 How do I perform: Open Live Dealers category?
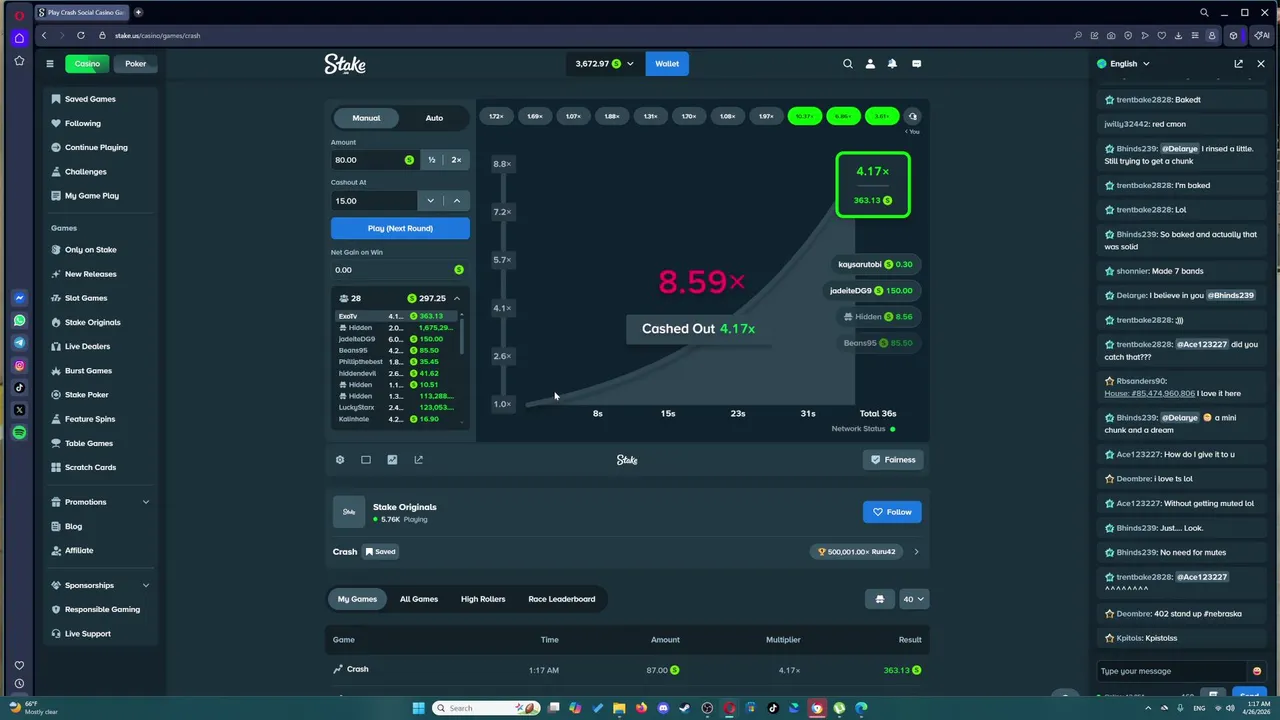(x=87, y=346)
